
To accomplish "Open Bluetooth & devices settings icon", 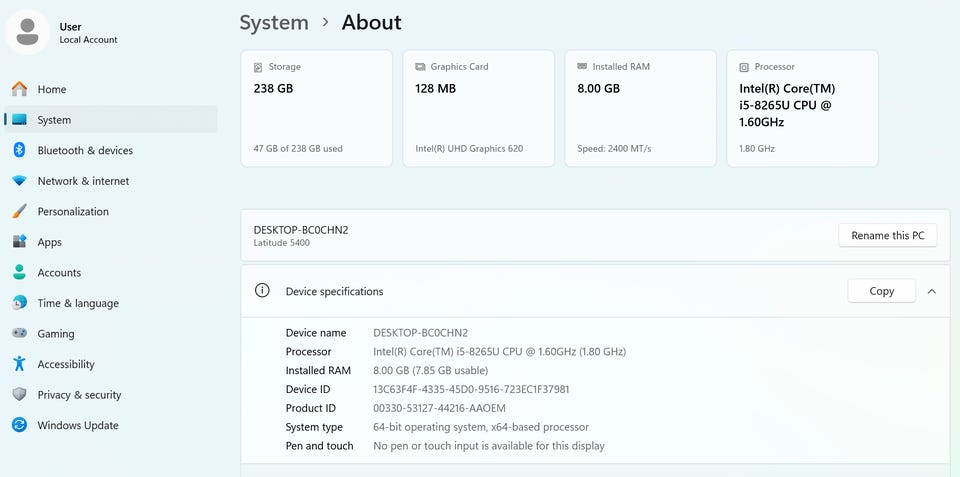I will coord(19,150).
